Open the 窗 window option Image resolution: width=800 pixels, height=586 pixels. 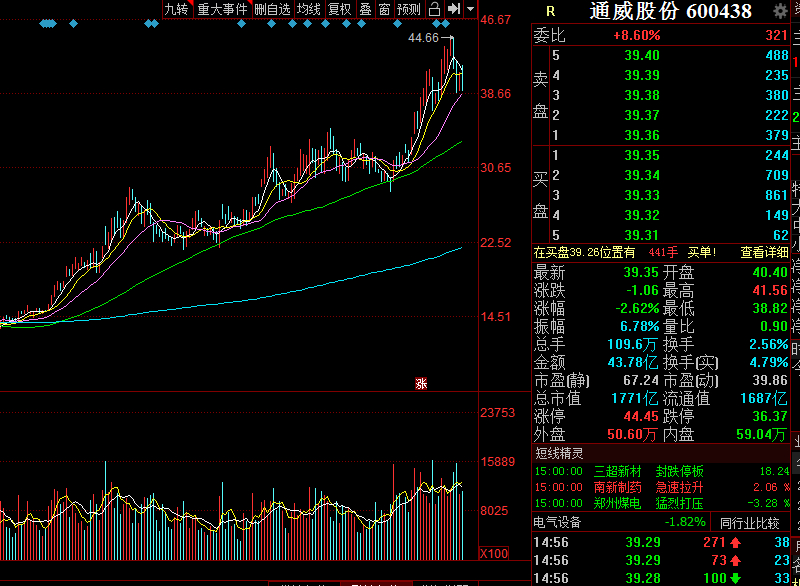tap(384, 9)
